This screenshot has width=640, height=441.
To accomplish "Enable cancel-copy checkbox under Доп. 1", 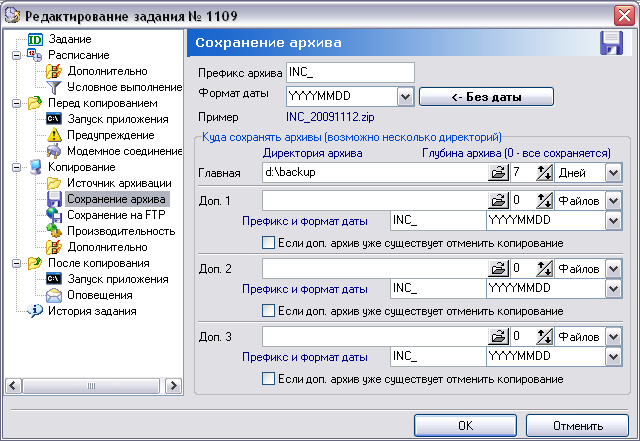I will pyautogui.click(x=268, y=243).
